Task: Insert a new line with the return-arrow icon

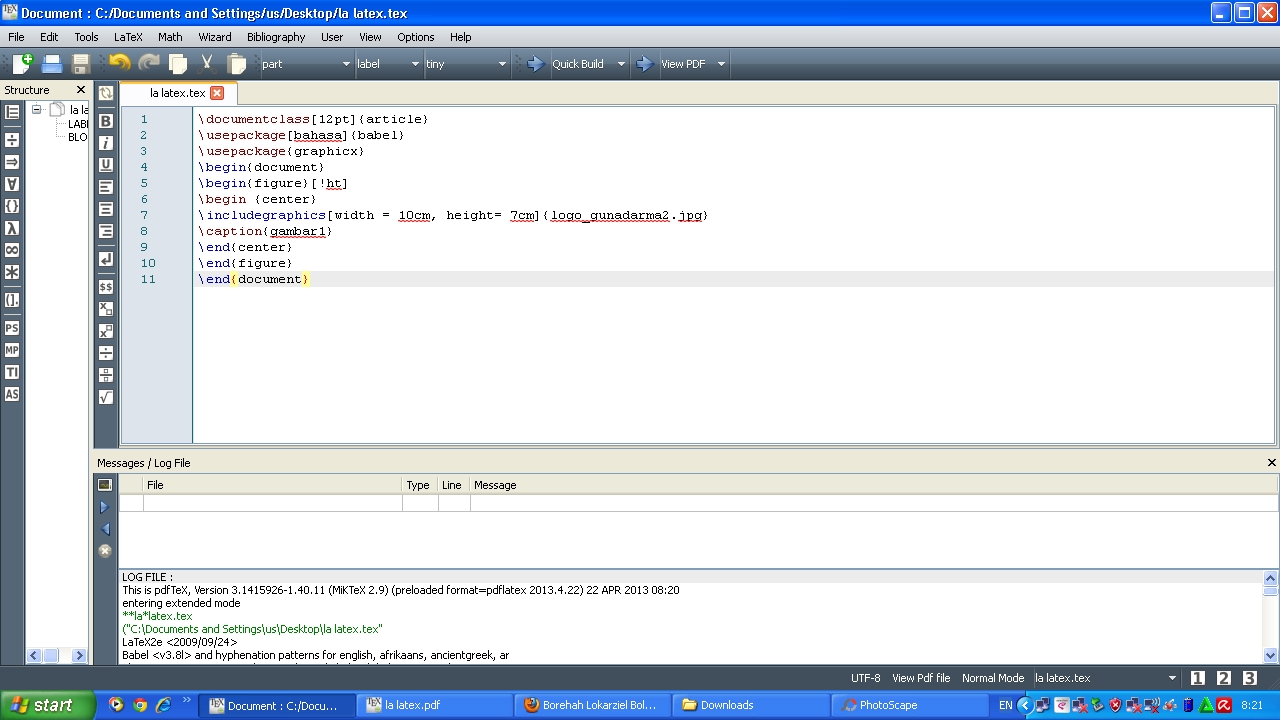Action: (x=105, y=259)
